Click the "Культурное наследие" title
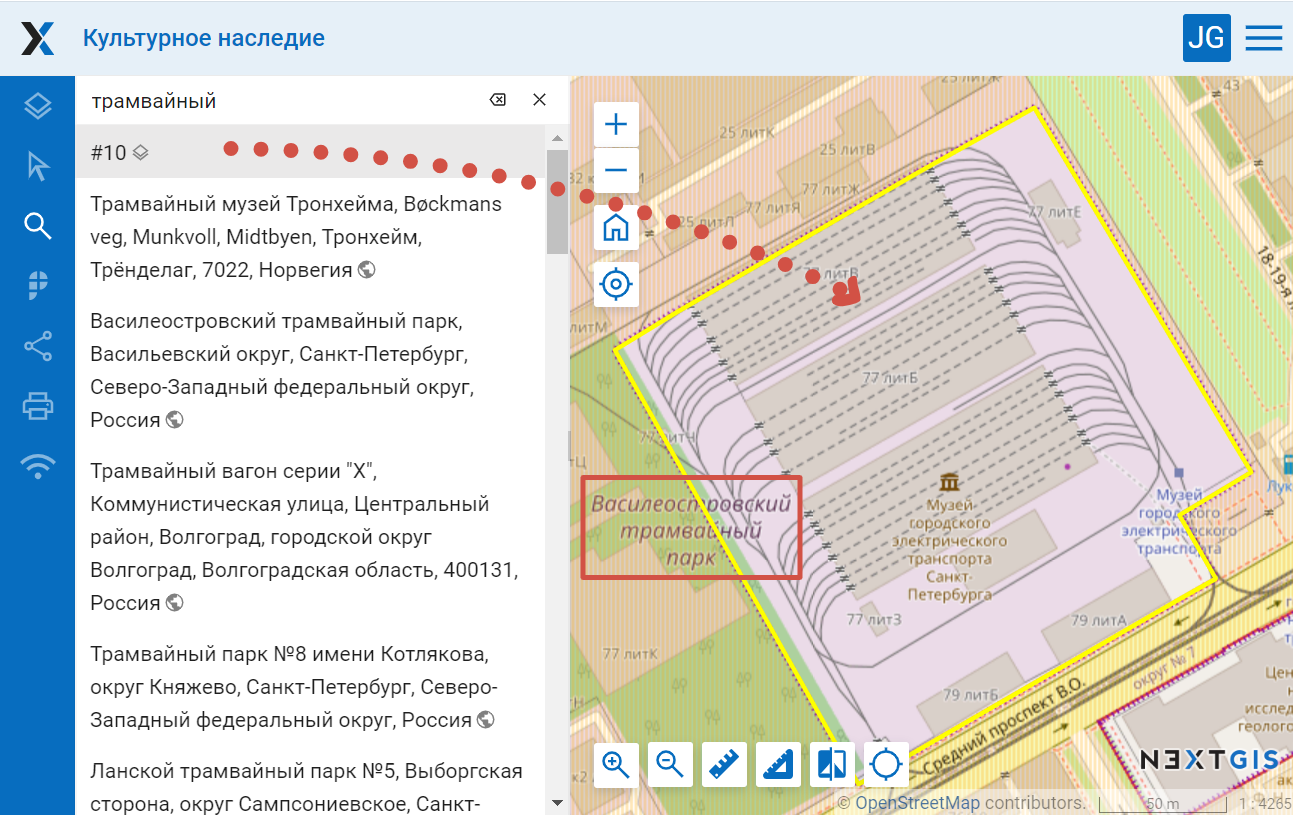The height and width of the screenshot is (815, 1293). 204,39
